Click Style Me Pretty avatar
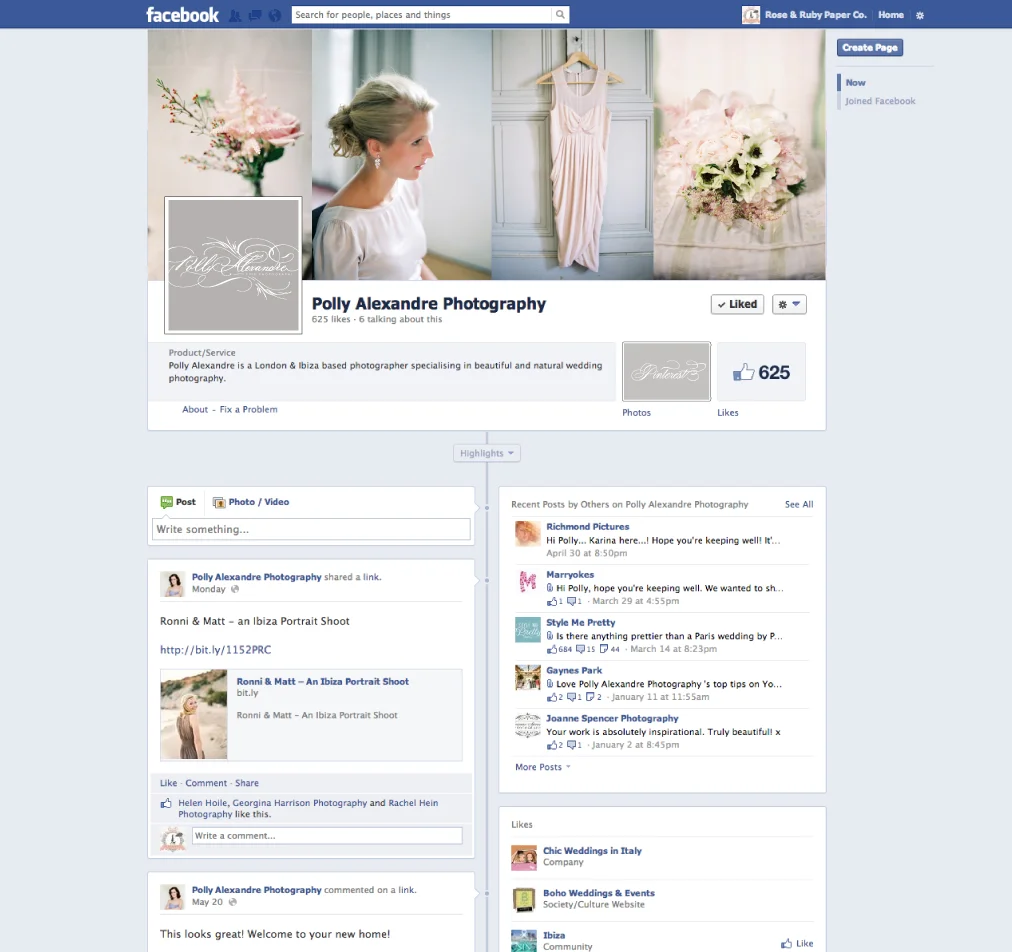This screenshot has height=952, width=1012. [x=527, y=629]
